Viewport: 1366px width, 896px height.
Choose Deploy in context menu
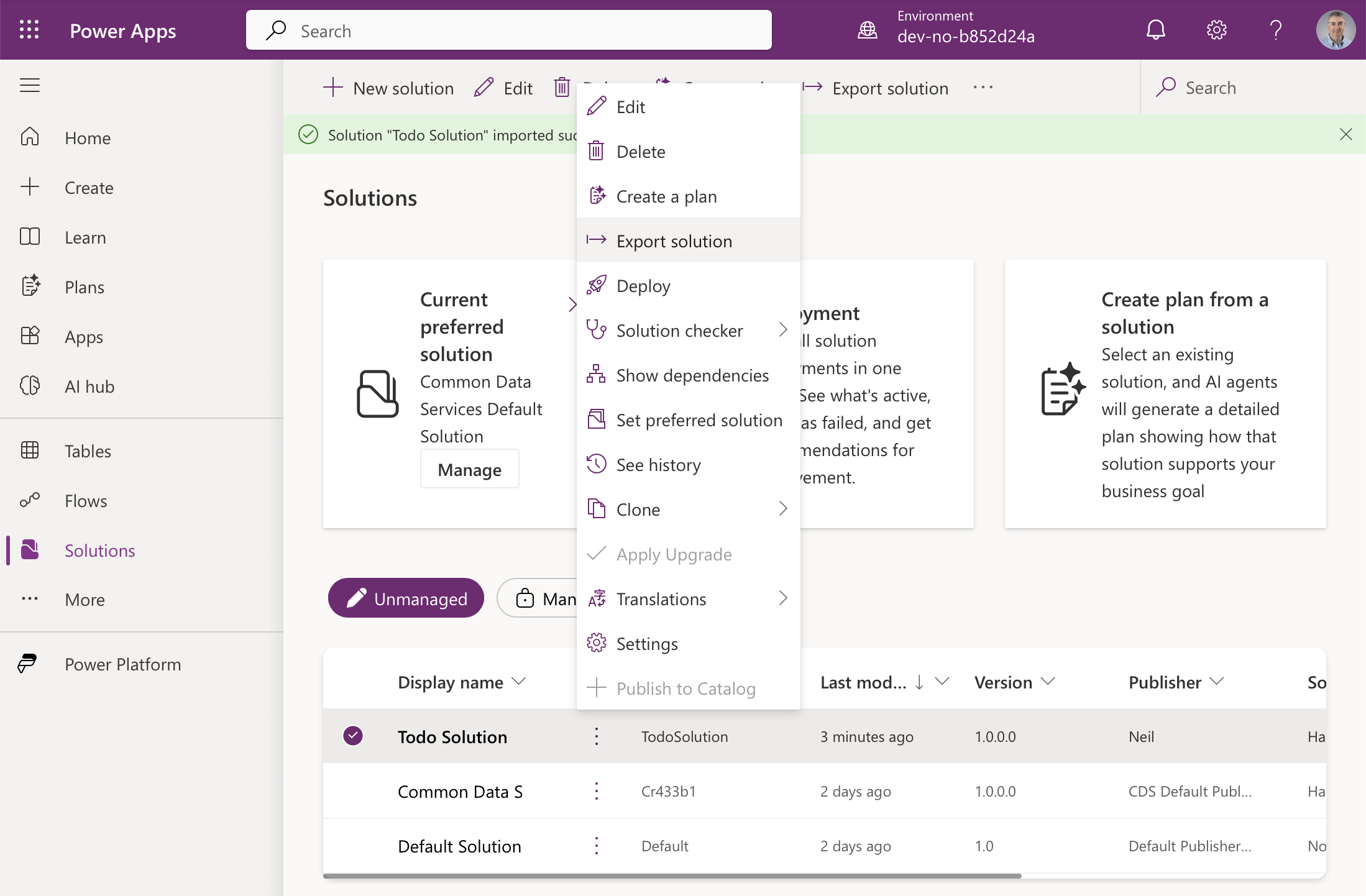point(689,286)
